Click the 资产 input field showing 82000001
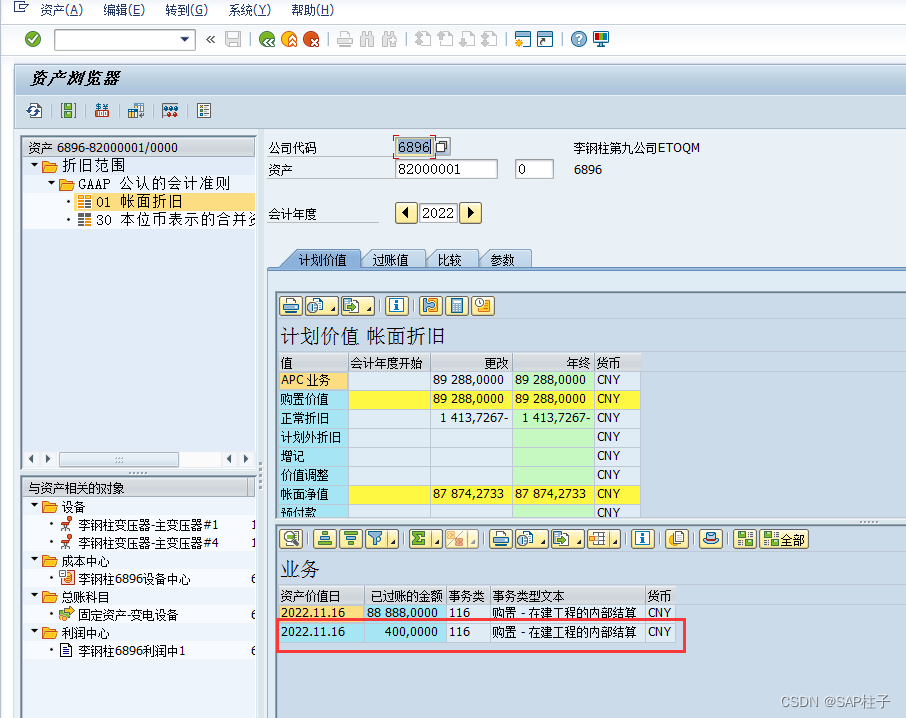The width and height of the screenshot is (906, 718). coord(446,169)
